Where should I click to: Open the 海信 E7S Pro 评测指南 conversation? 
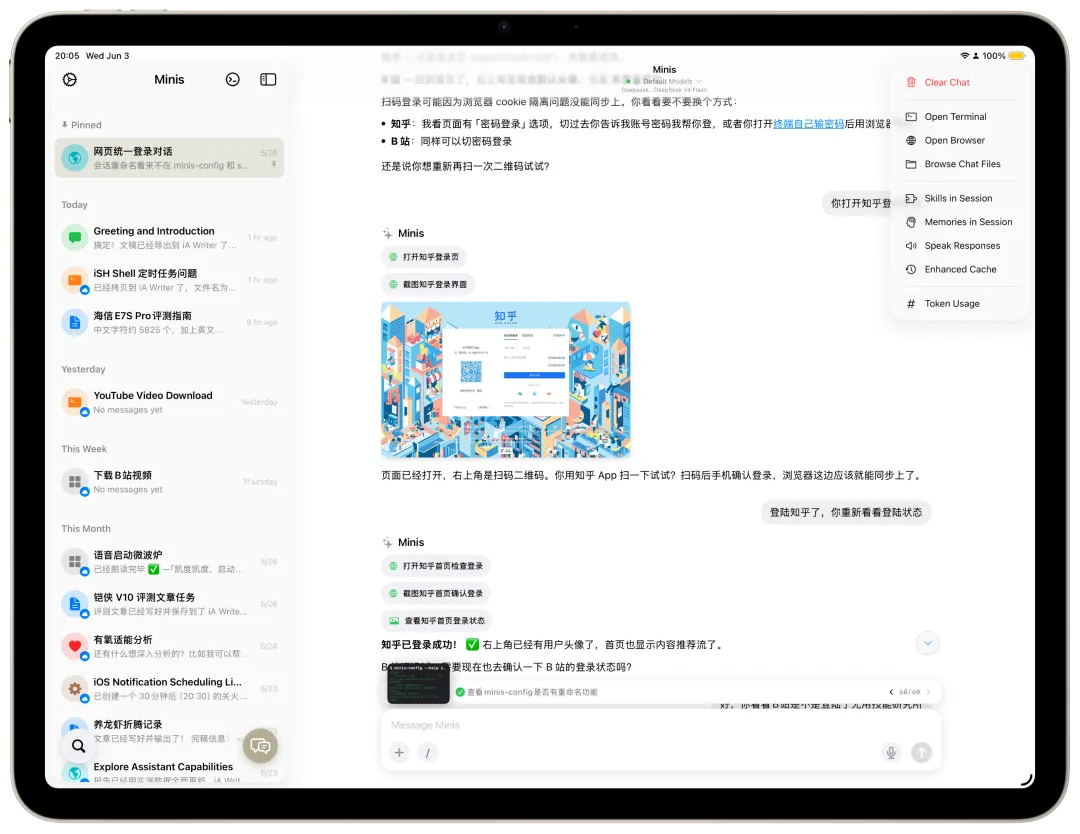(169, 322)
